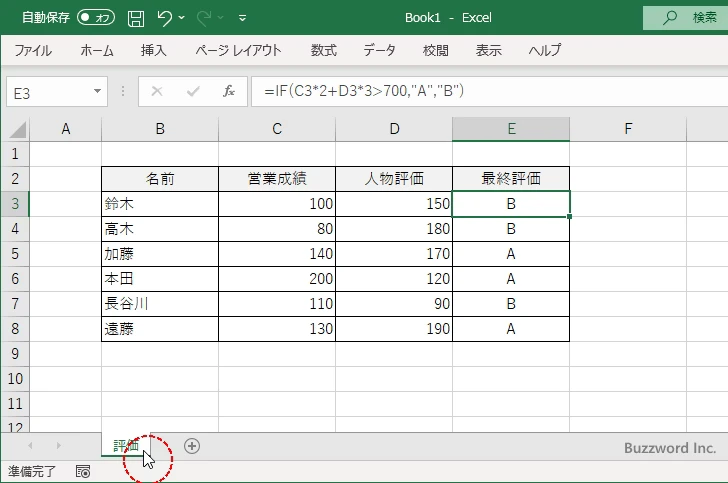Image resolution: width=728 pixels, height=483 pixels.
Task: Click the 準備完了 status text
Action: pyautogui.click(x=32, y=471)
